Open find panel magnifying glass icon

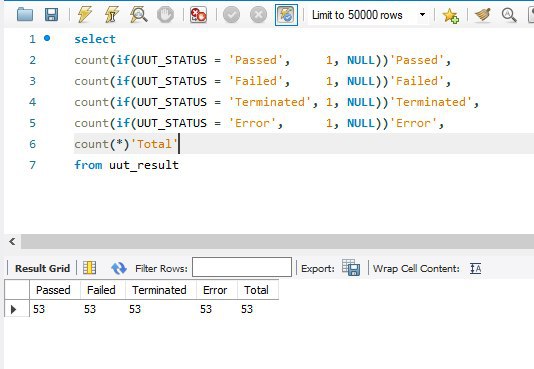(509, 15)
